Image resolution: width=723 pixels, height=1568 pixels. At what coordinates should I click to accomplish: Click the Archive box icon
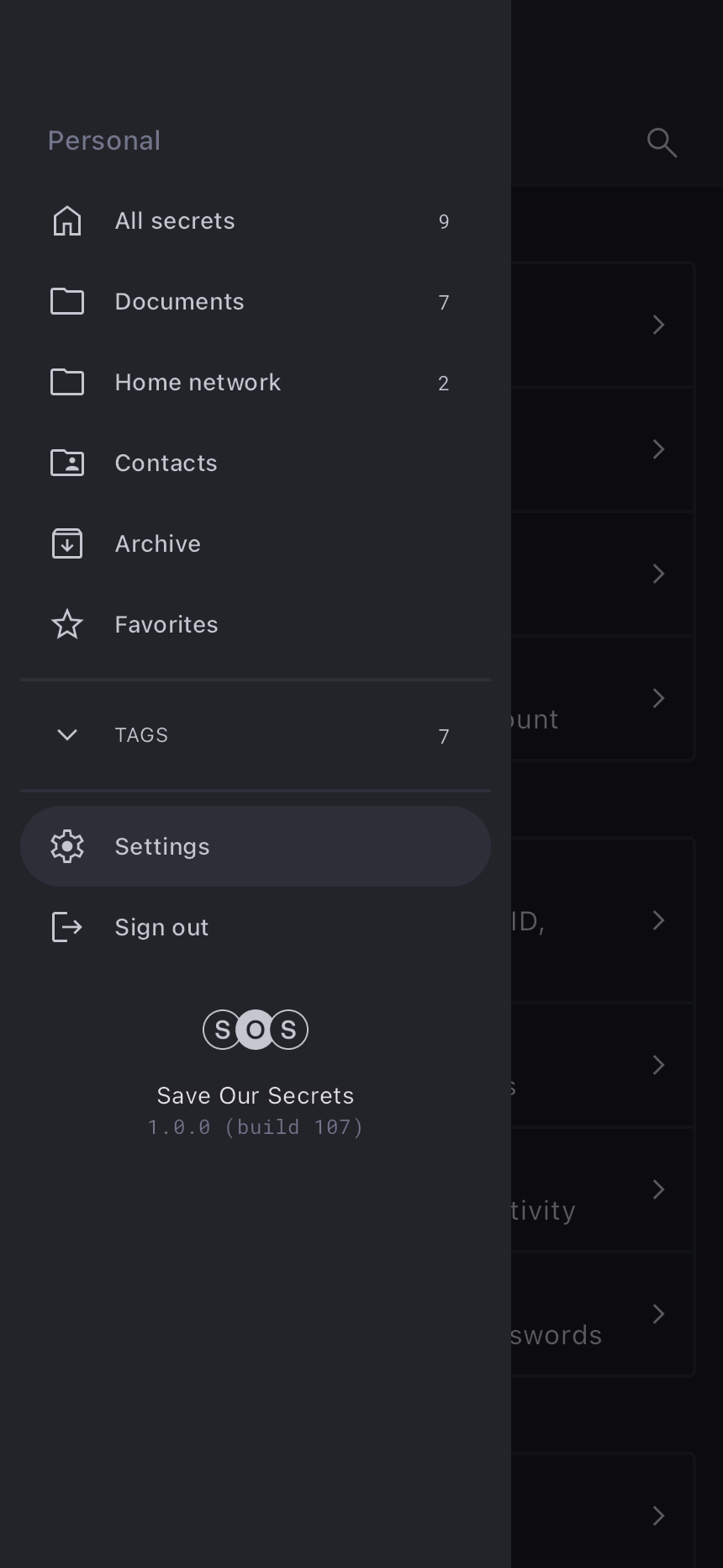67,543
